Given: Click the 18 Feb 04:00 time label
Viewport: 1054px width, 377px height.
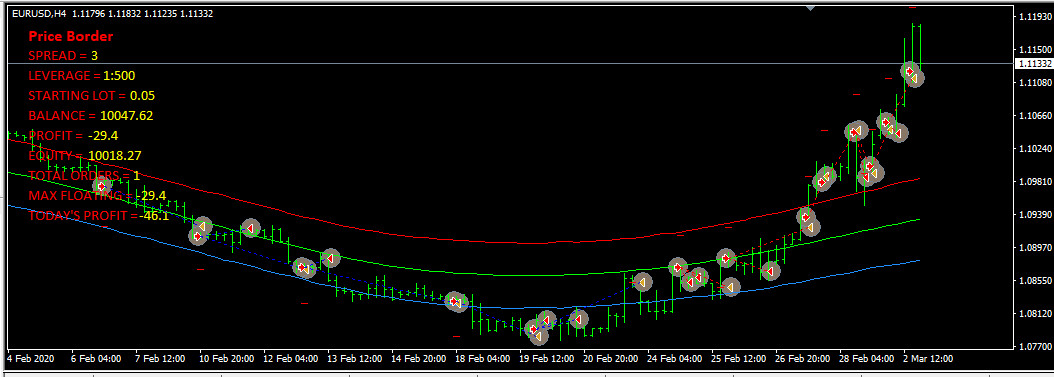Looking at the screenshot, I should point(483,359).
